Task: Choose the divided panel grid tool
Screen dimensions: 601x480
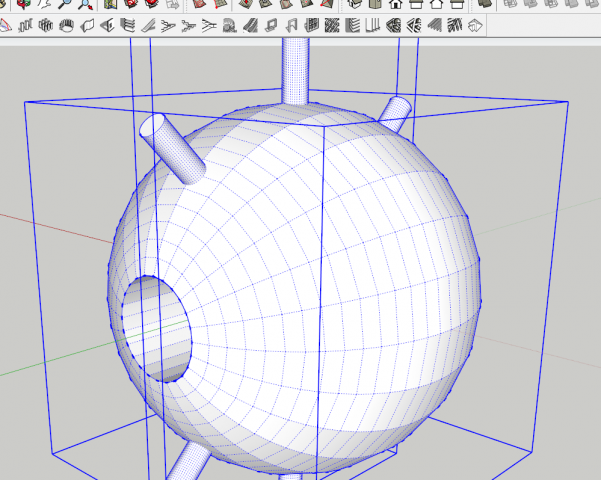Action: click(311, 26)
